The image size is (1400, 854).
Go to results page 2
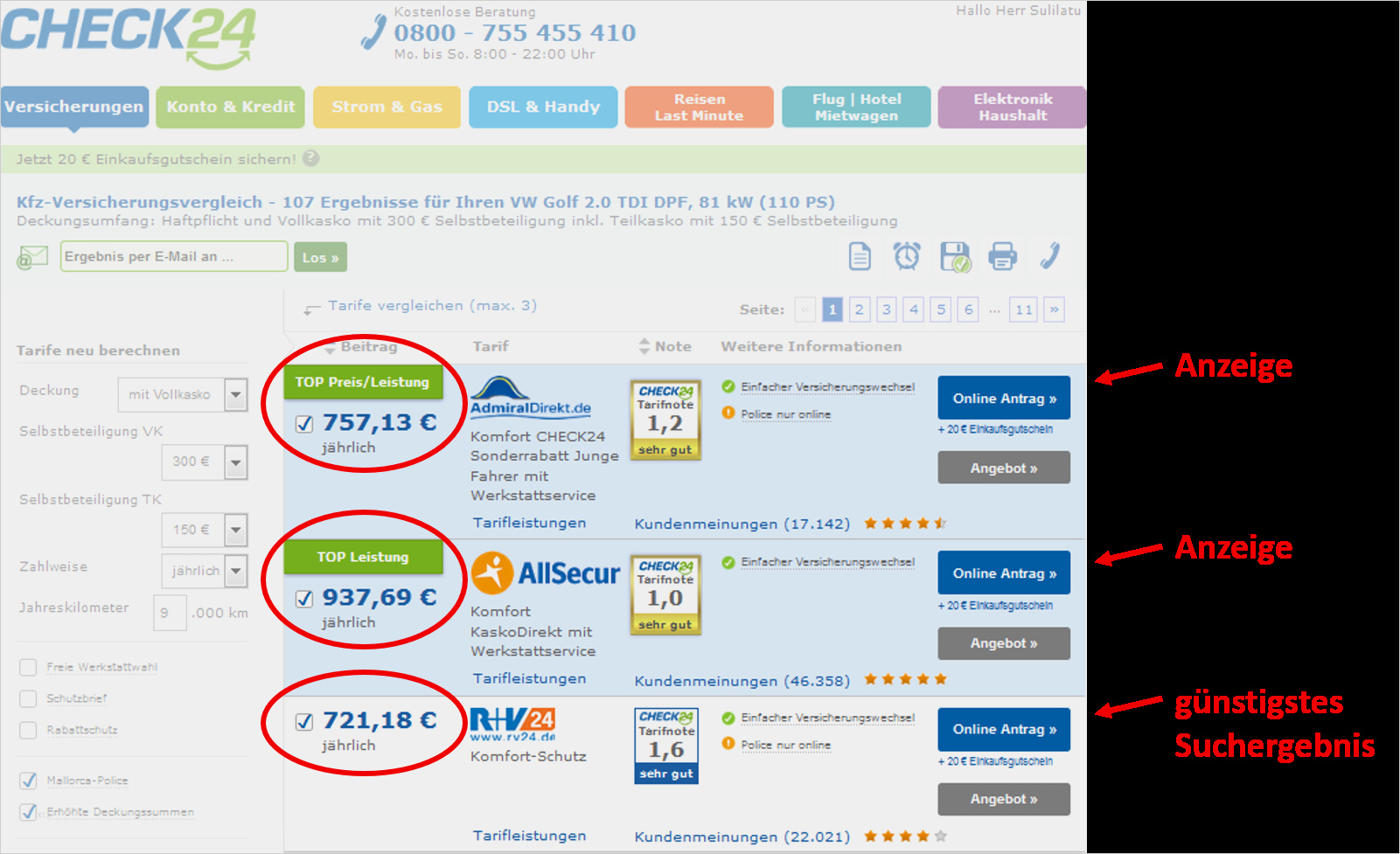860,309
